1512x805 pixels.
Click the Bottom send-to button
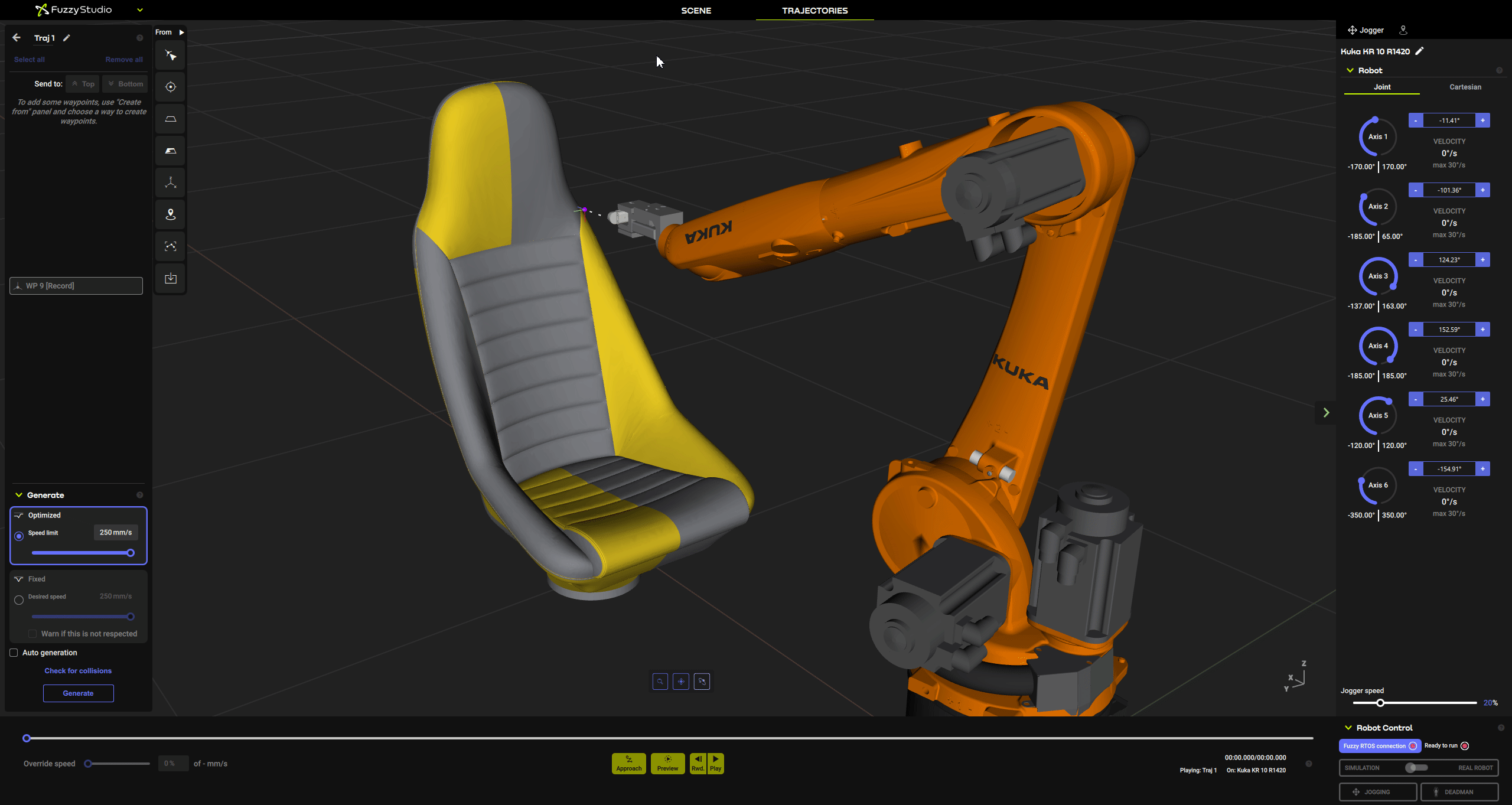pyautogui.click(x=125, y=84)
